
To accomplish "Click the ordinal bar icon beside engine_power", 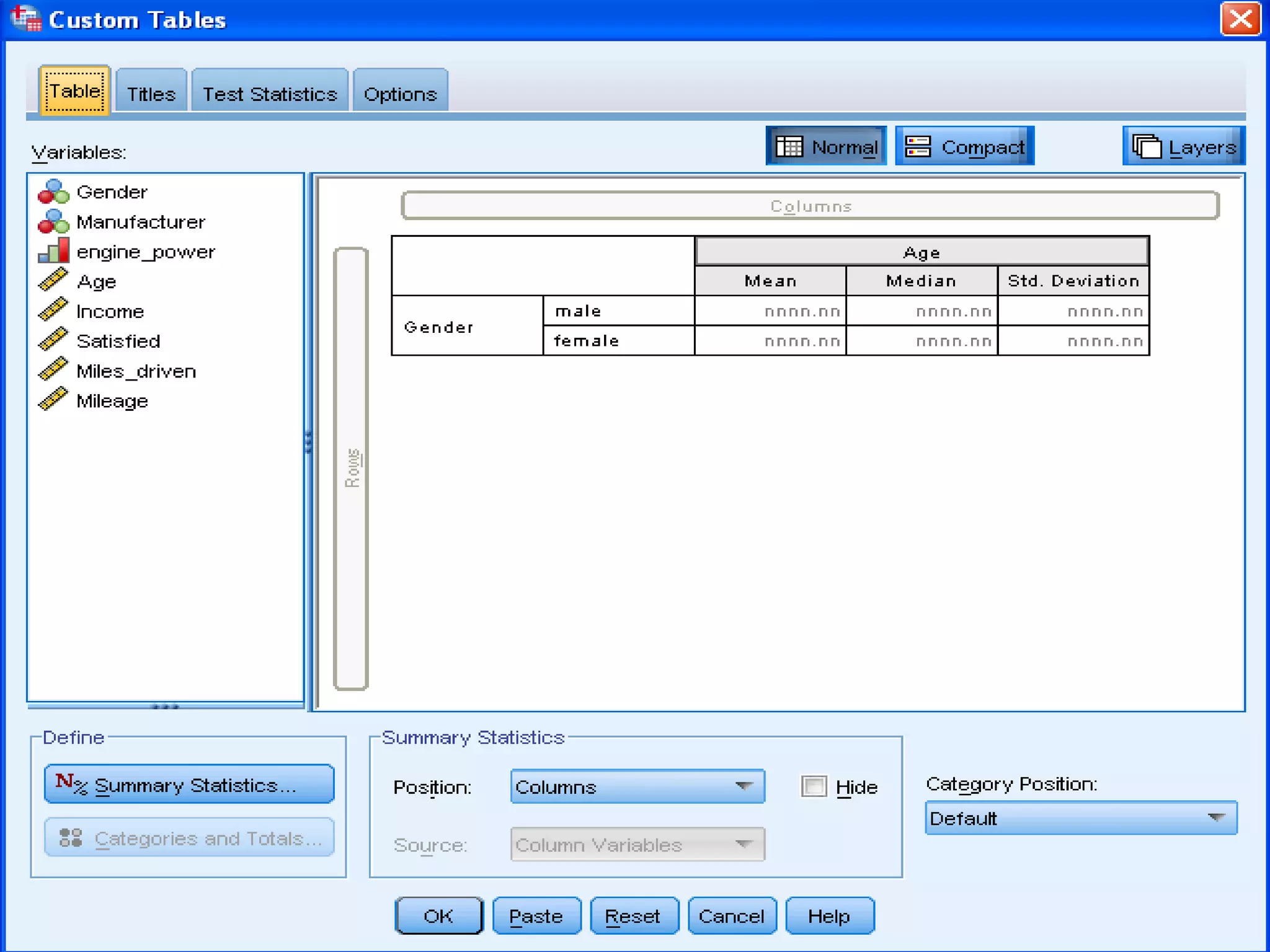I will tap(53, 252).
